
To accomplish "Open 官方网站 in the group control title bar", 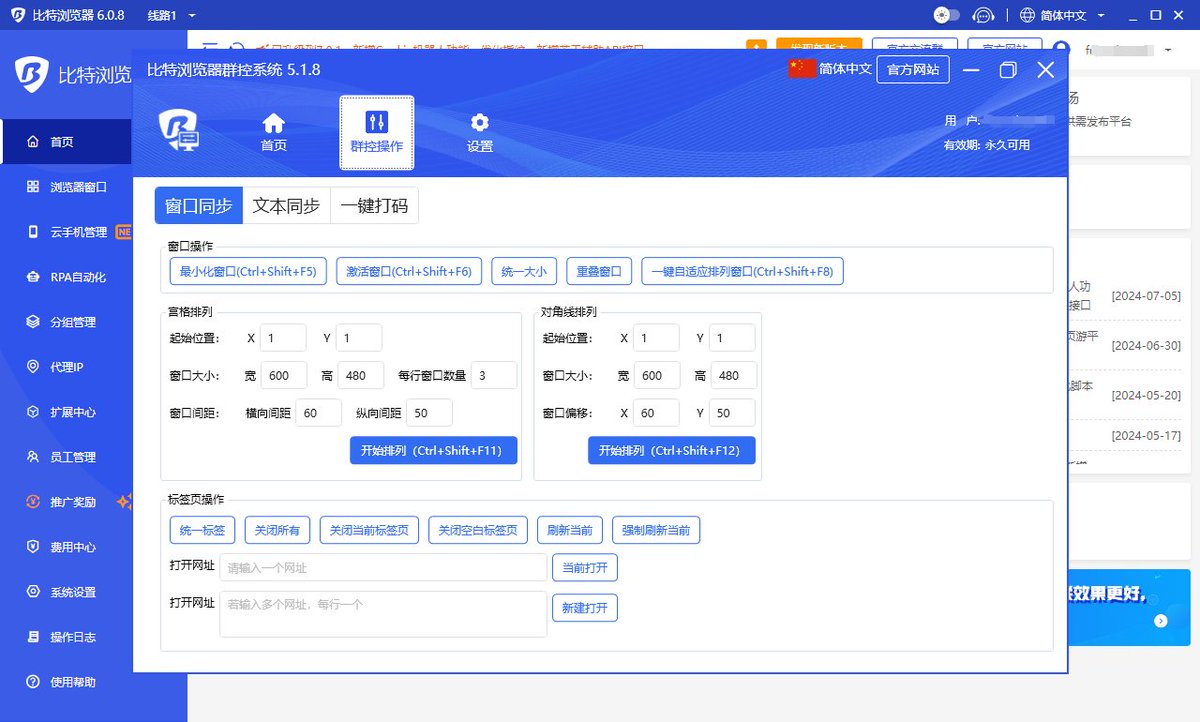I will [x=913, y=69].
